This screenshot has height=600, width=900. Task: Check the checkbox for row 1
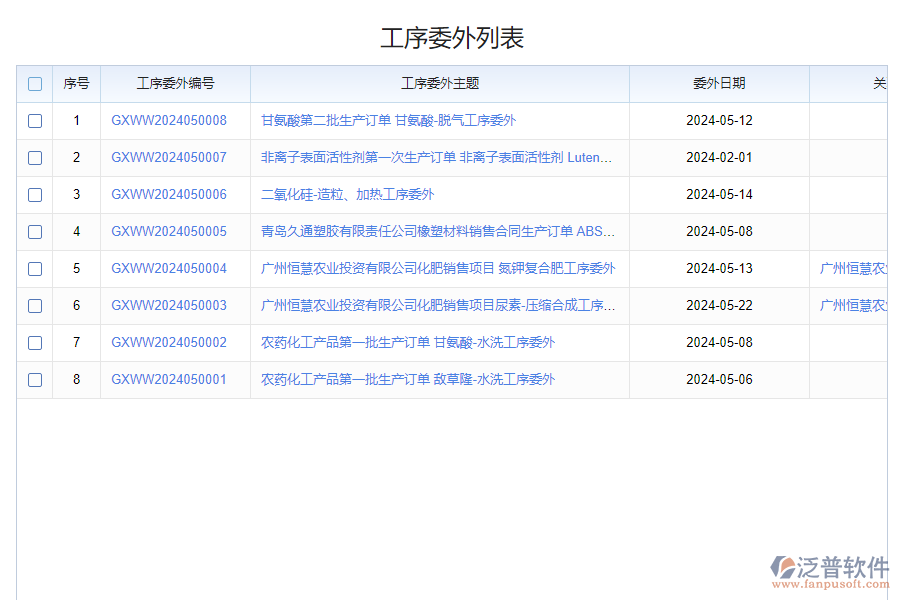[35, 121]
